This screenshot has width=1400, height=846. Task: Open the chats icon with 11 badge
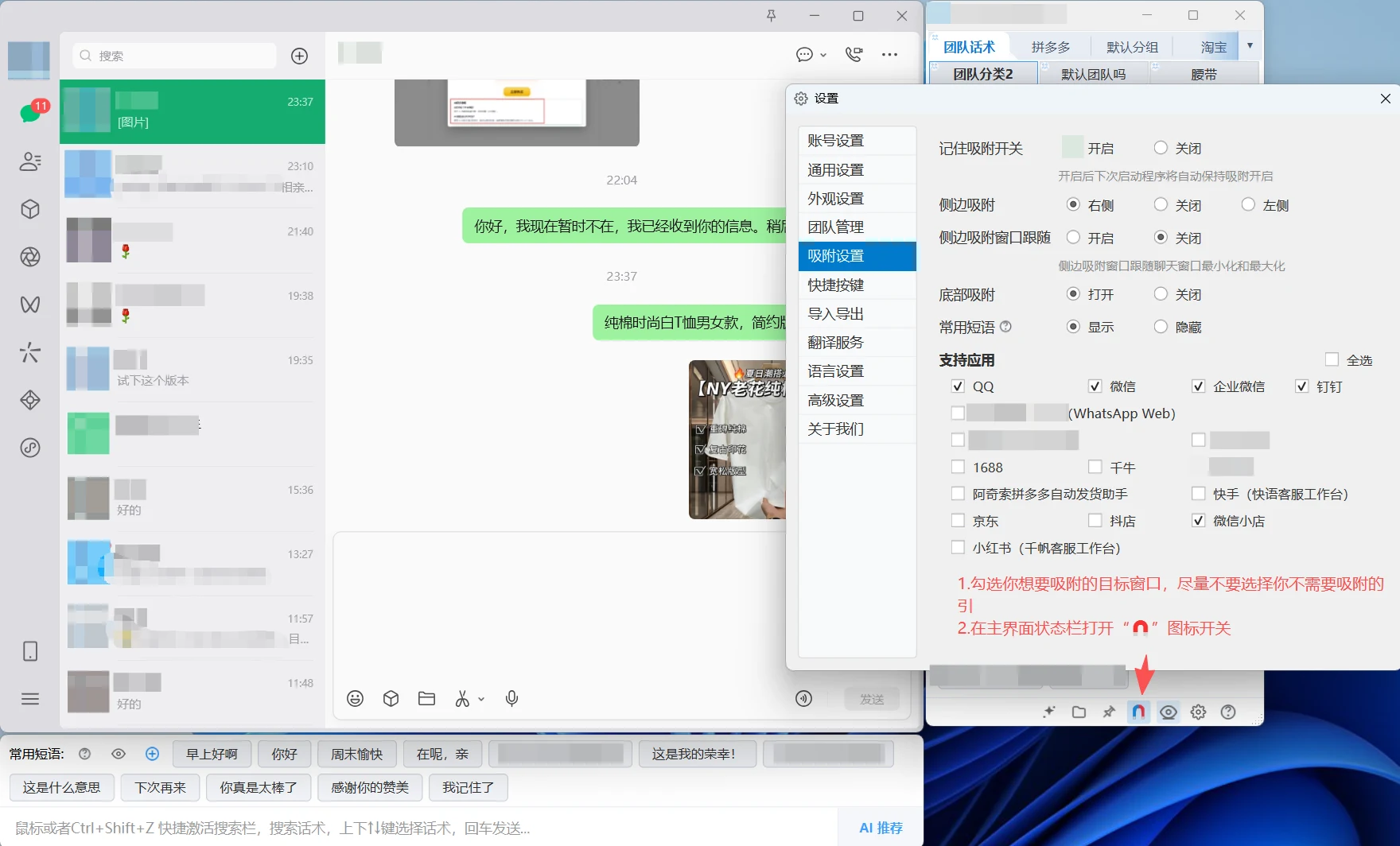pos(30,113)
